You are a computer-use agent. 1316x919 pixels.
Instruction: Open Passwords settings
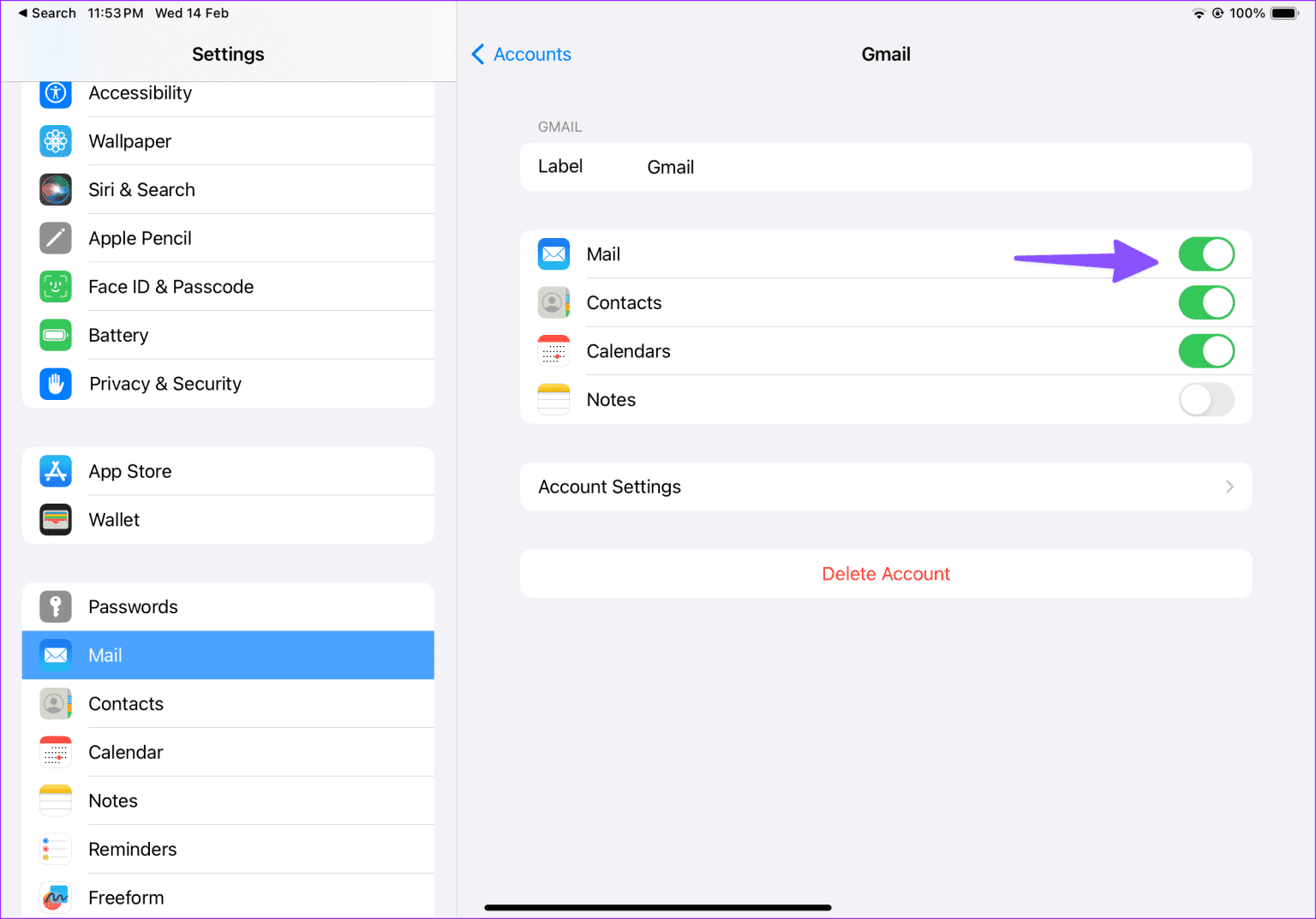point(228,606)
